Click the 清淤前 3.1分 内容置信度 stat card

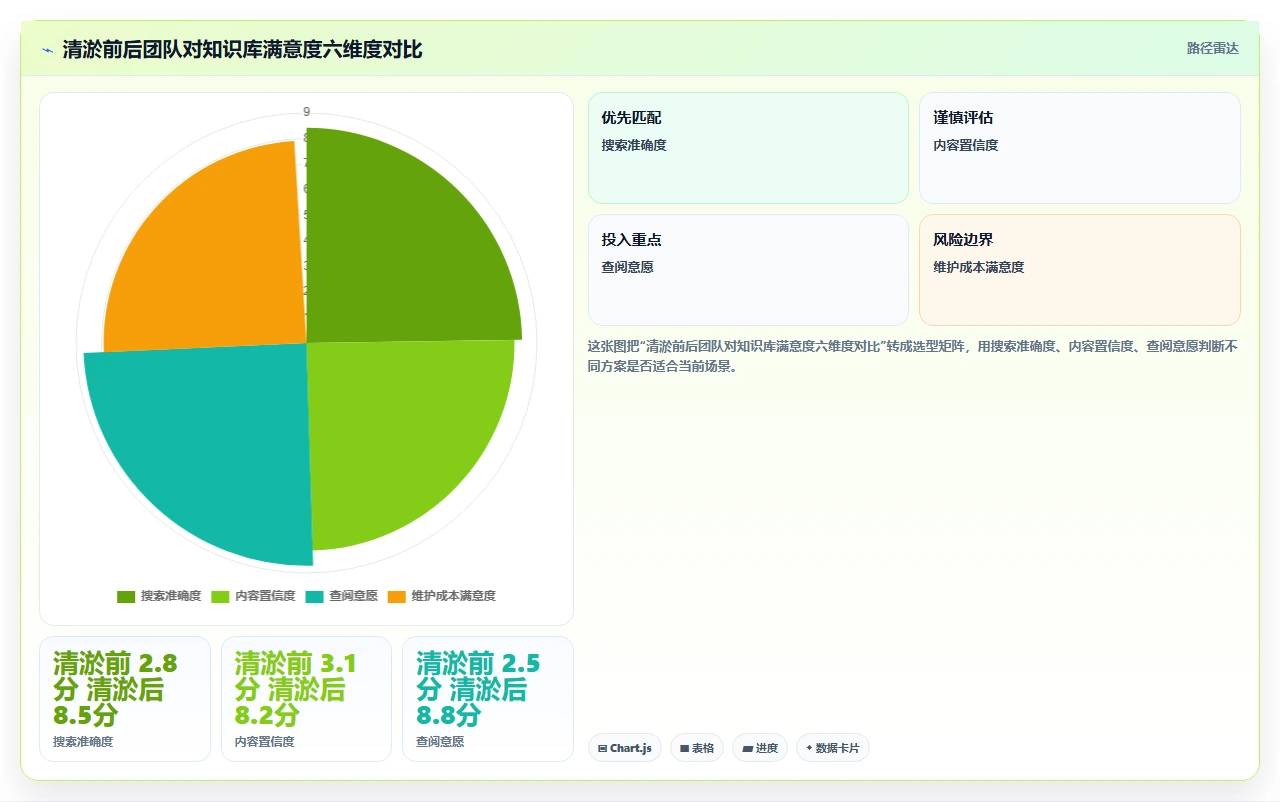[x=306, y=699]
